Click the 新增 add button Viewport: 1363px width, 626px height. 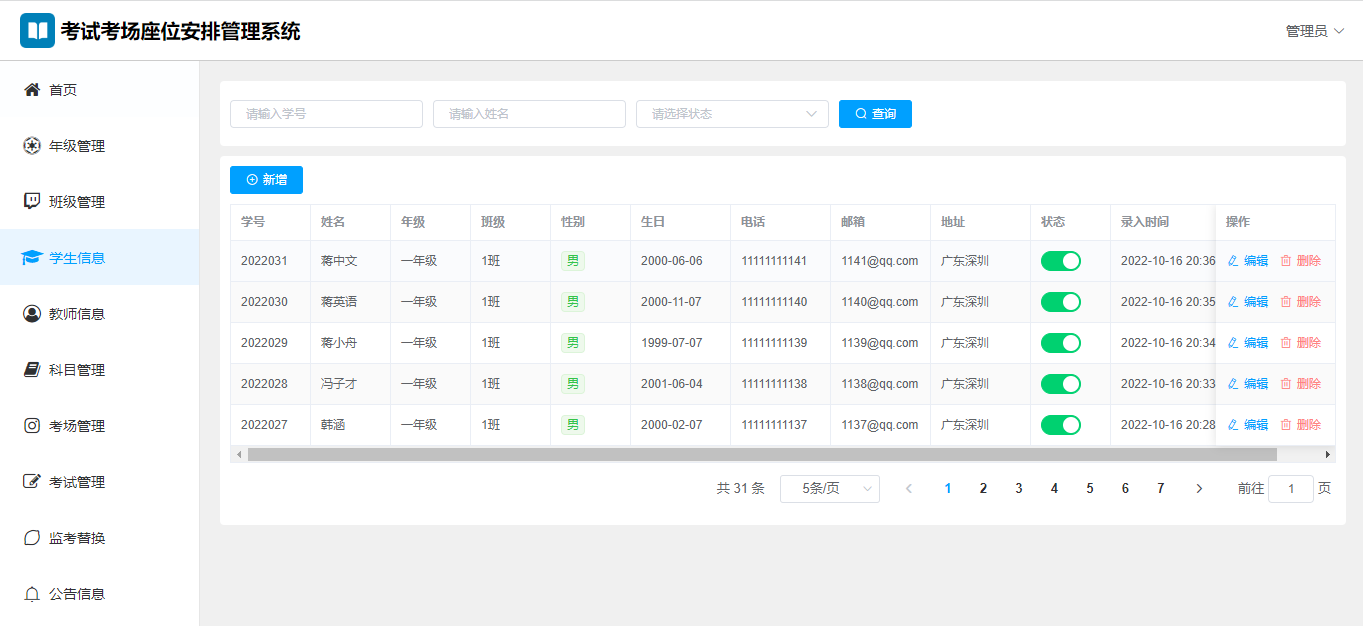tap(266, 180)
